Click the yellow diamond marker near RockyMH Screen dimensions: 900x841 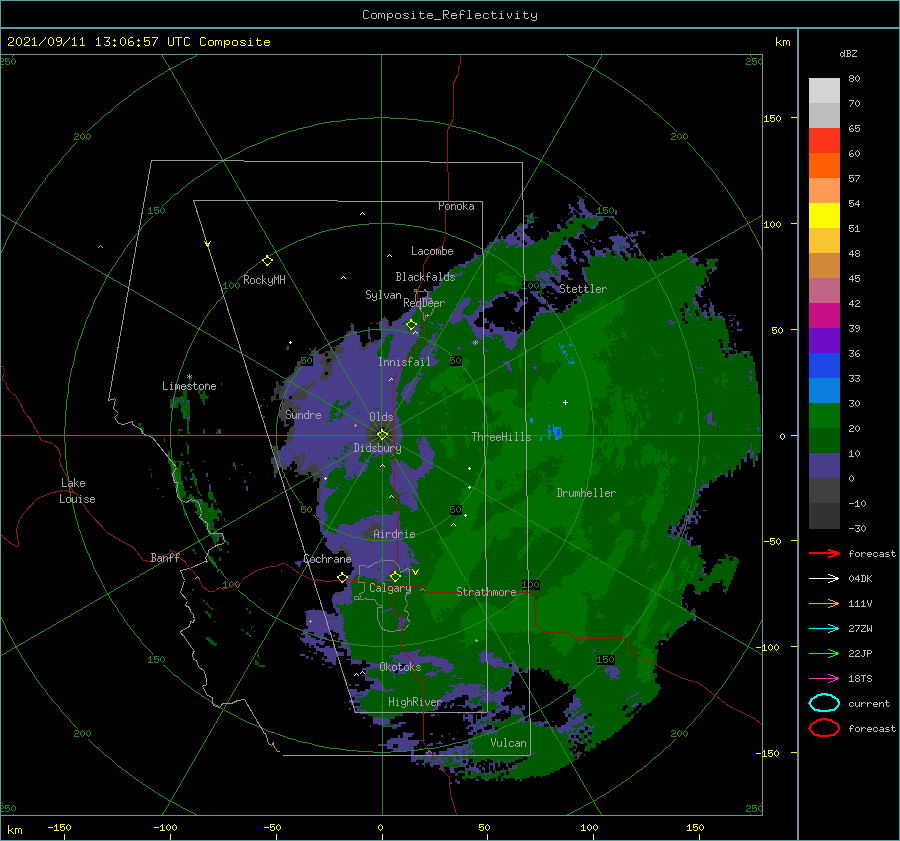tap(267, 260)
